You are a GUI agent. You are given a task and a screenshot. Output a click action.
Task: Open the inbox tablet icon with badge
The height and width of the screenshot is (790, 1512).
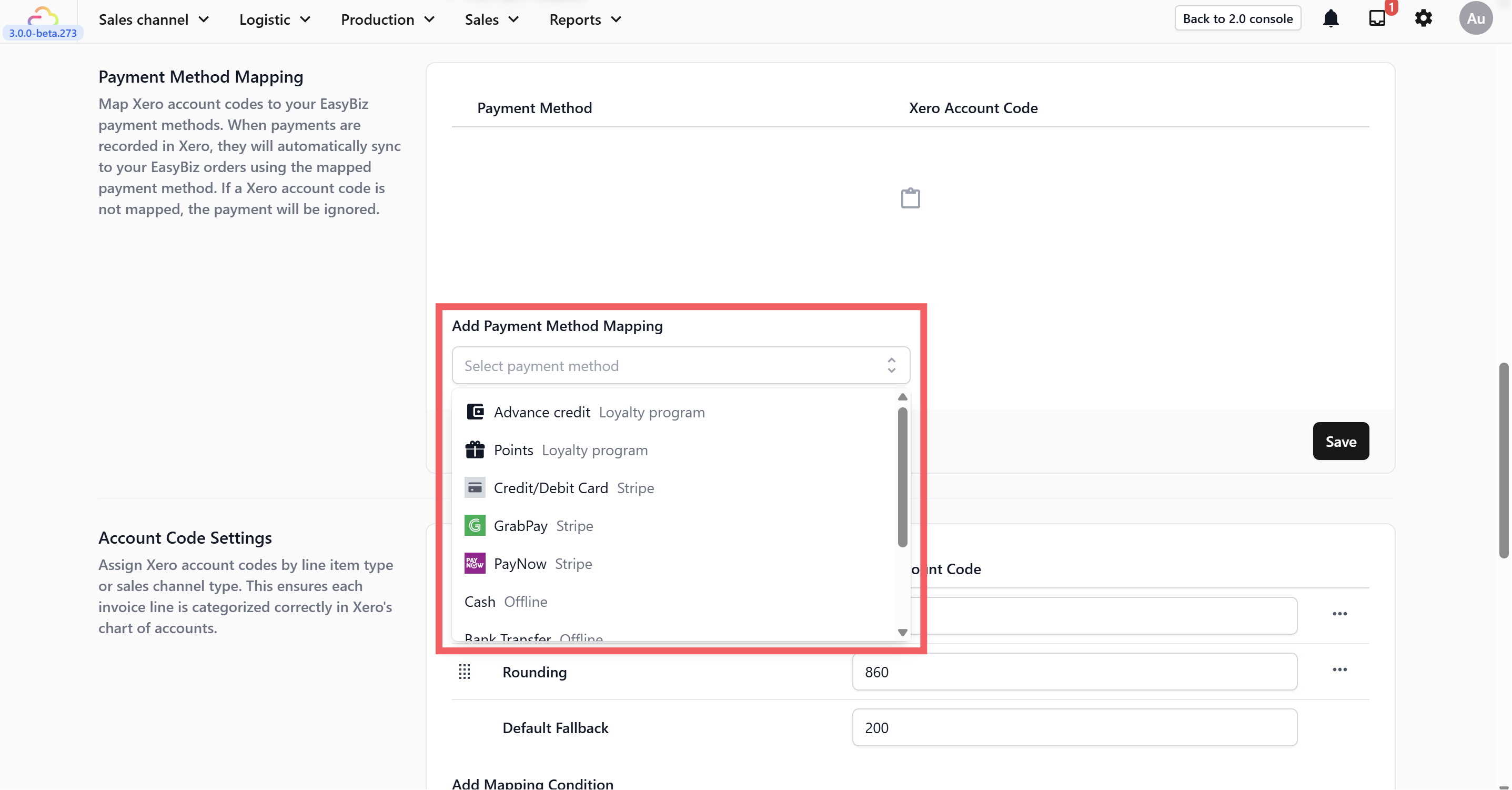tap(1376, 17)
